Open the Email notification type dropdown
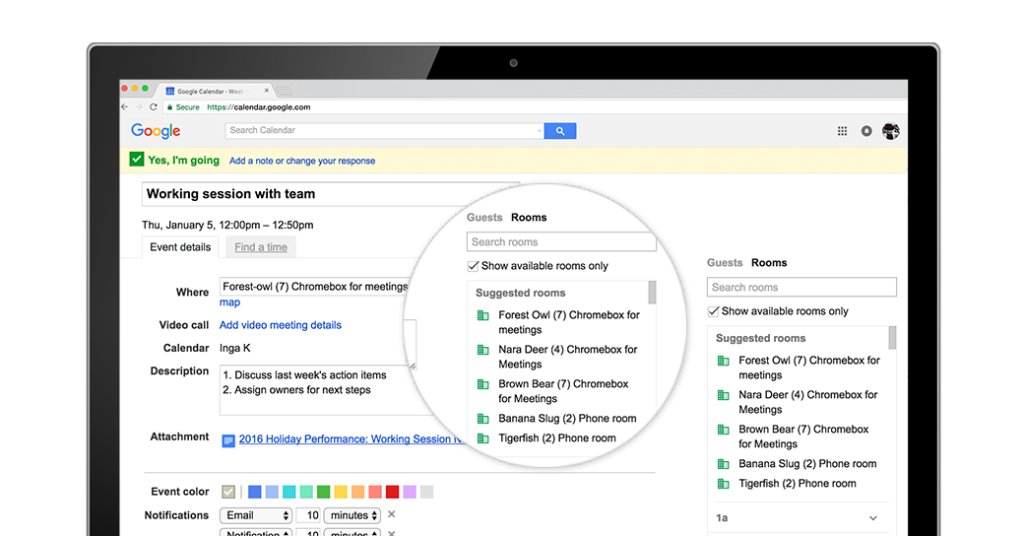 255,515
